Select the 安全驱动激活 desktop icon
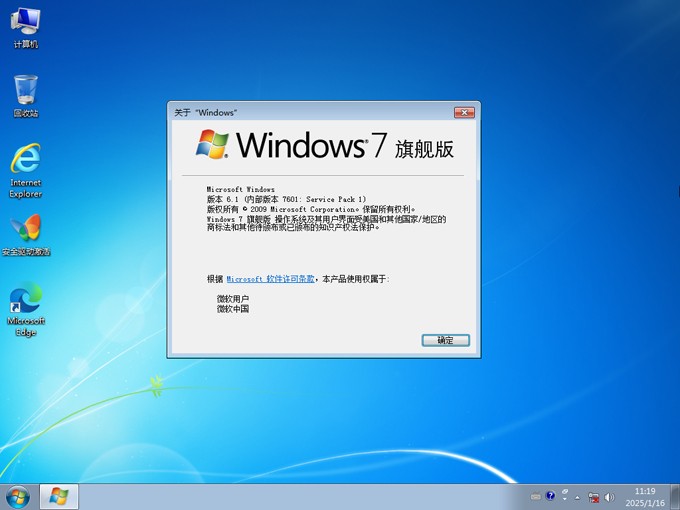 pos(26,235)
